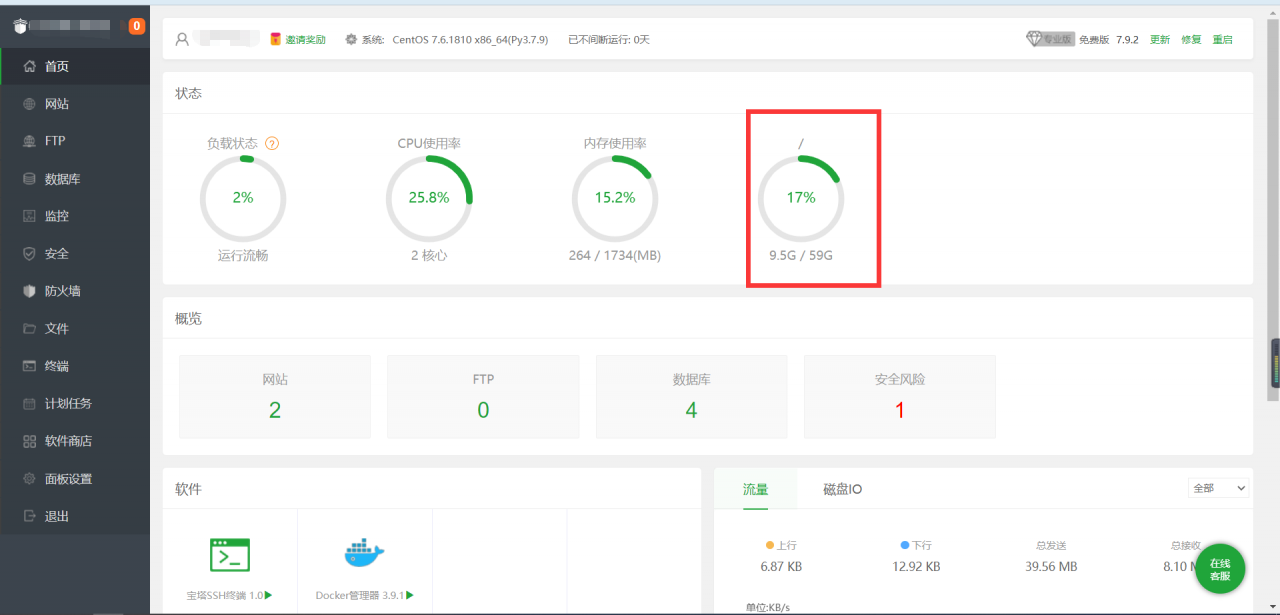Click the 免费版 version text

click(x=1094, y=40)
